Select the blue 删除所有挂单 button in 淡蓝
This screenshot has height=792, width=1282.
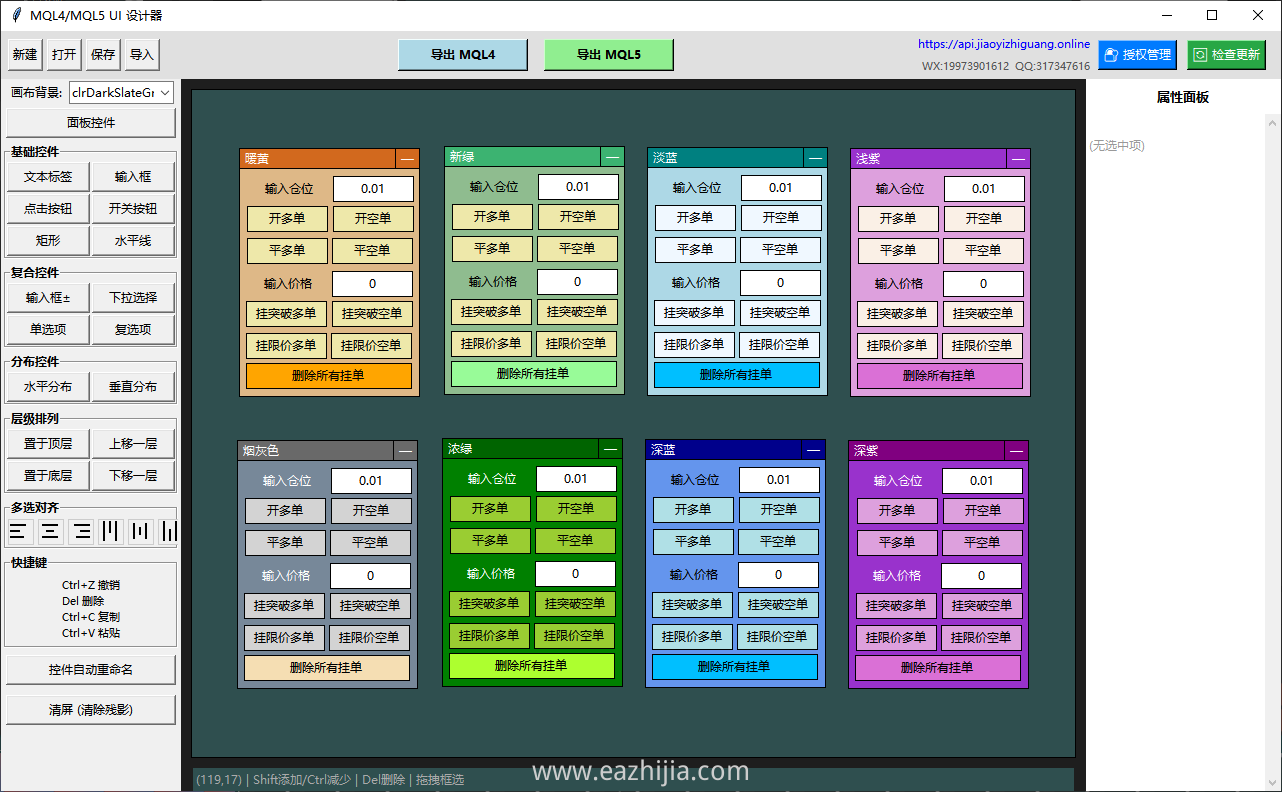[737, 375]
